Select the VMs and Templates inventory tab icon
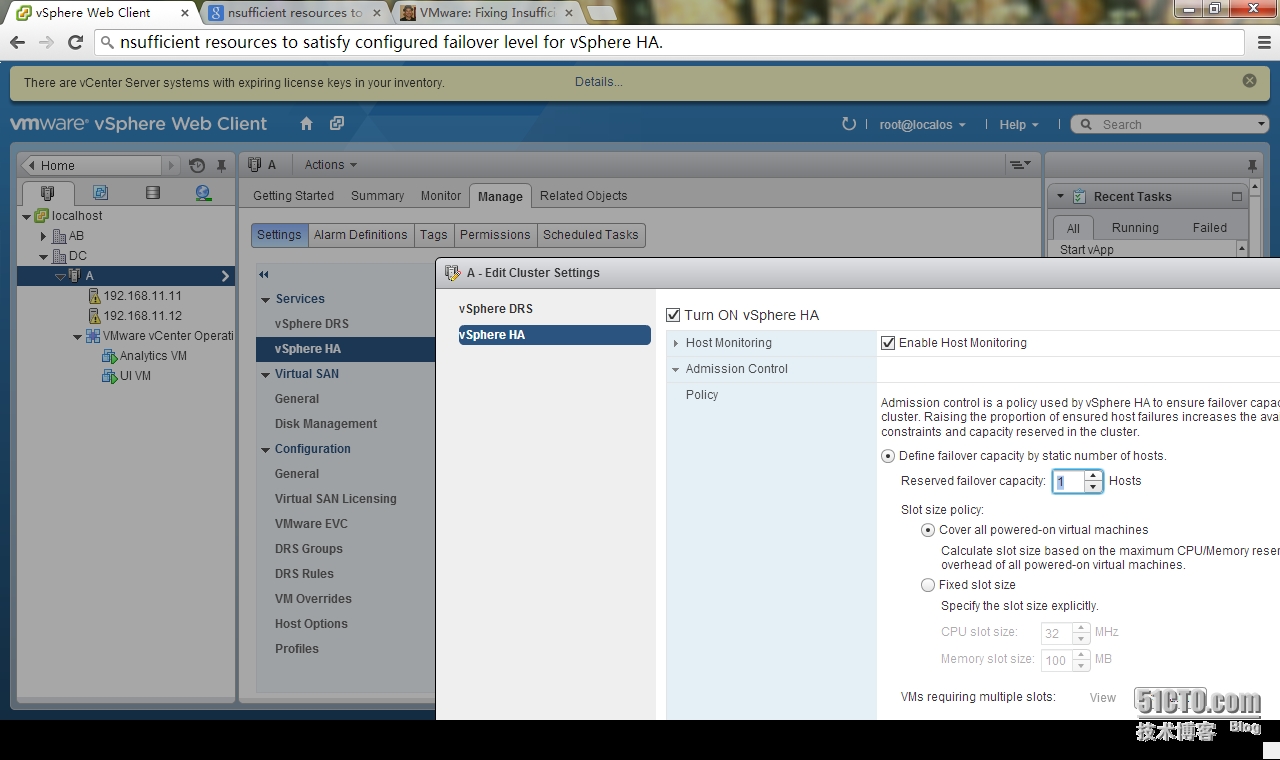This screenshot has height=760, width=1280. (100, 193)
